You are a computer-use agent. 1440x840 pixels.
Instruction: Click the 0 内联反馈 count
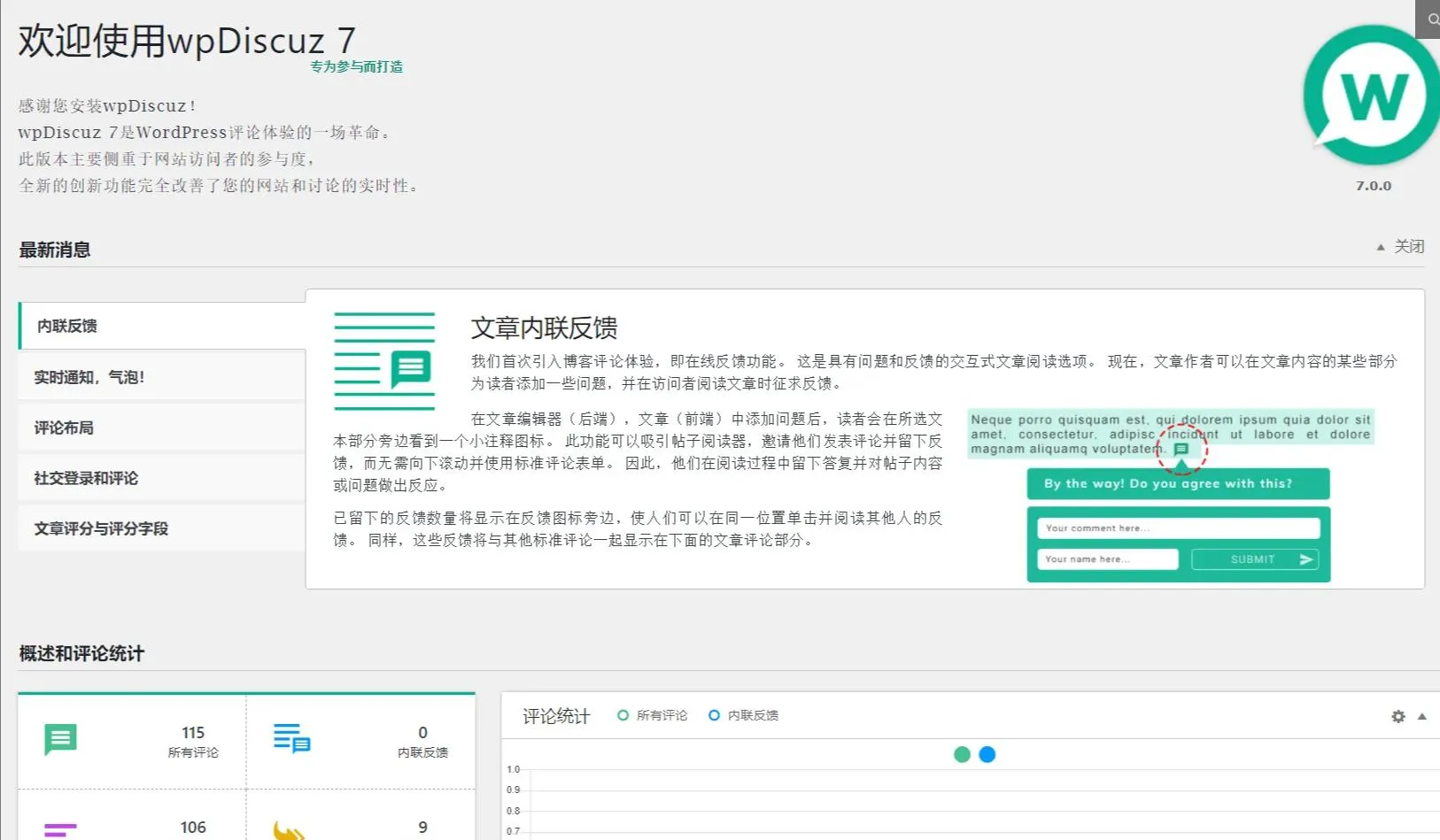point(422,742)
